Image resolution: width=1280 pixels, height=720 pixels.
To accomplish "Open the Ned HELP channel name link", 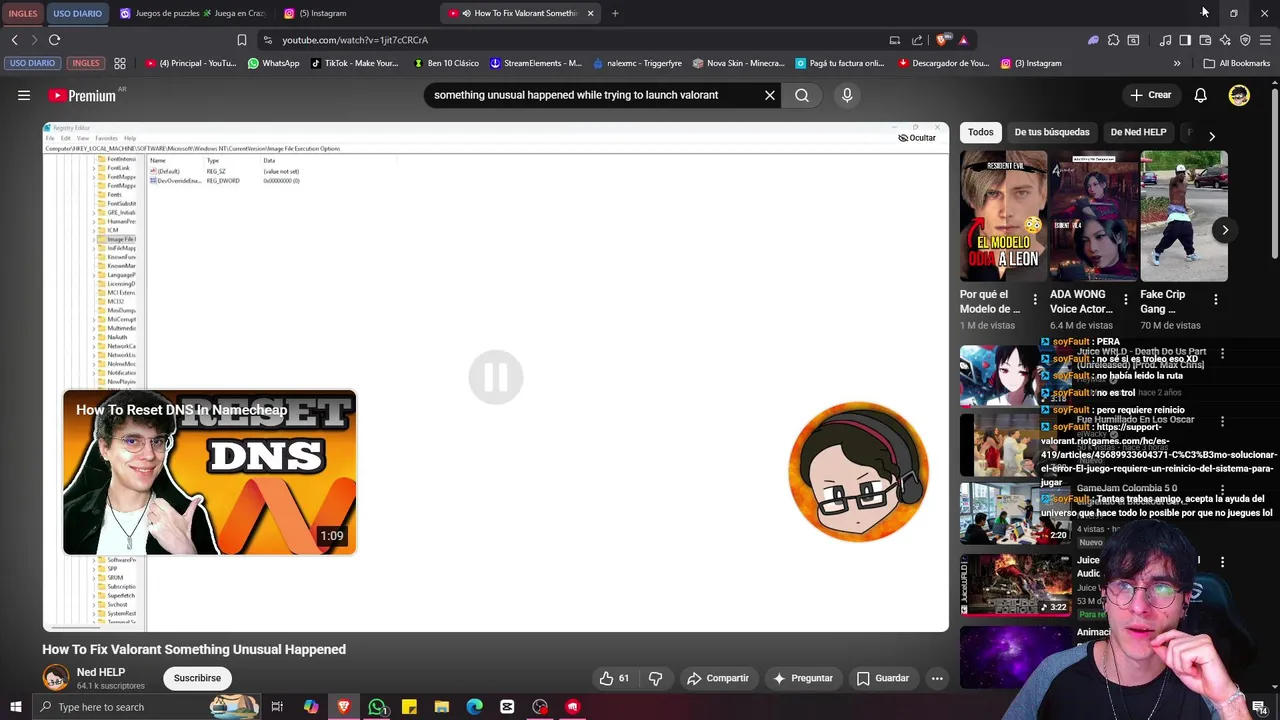I will 101,672.
